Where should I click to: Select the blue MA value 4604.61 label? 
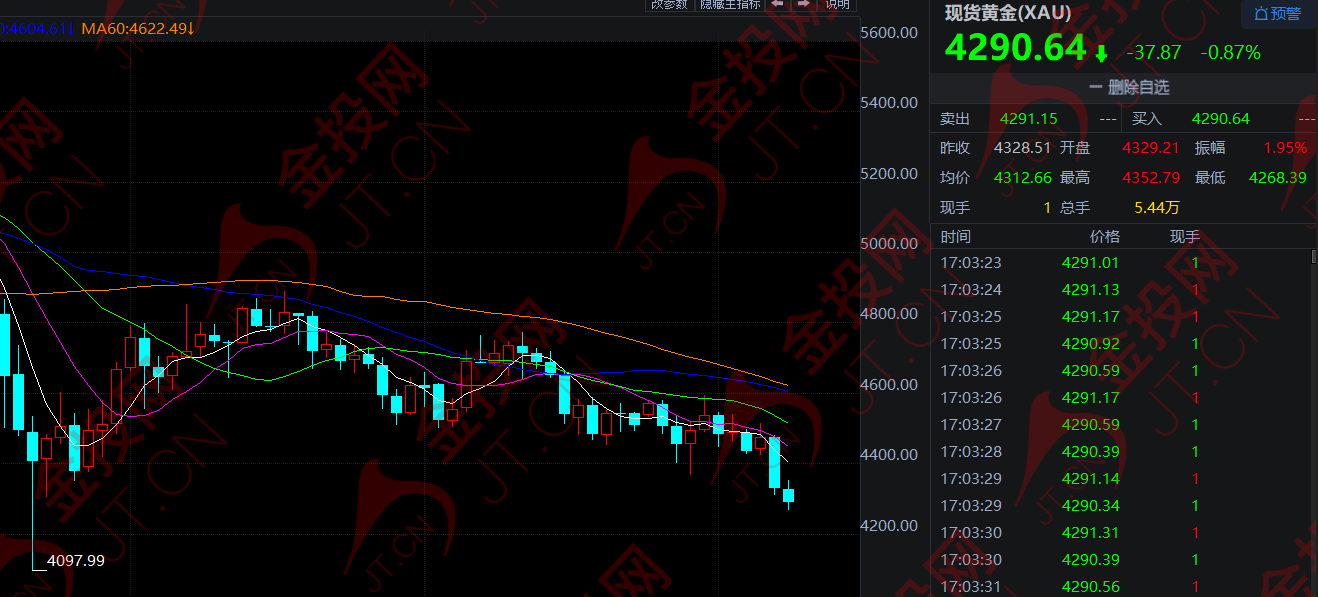37,29
